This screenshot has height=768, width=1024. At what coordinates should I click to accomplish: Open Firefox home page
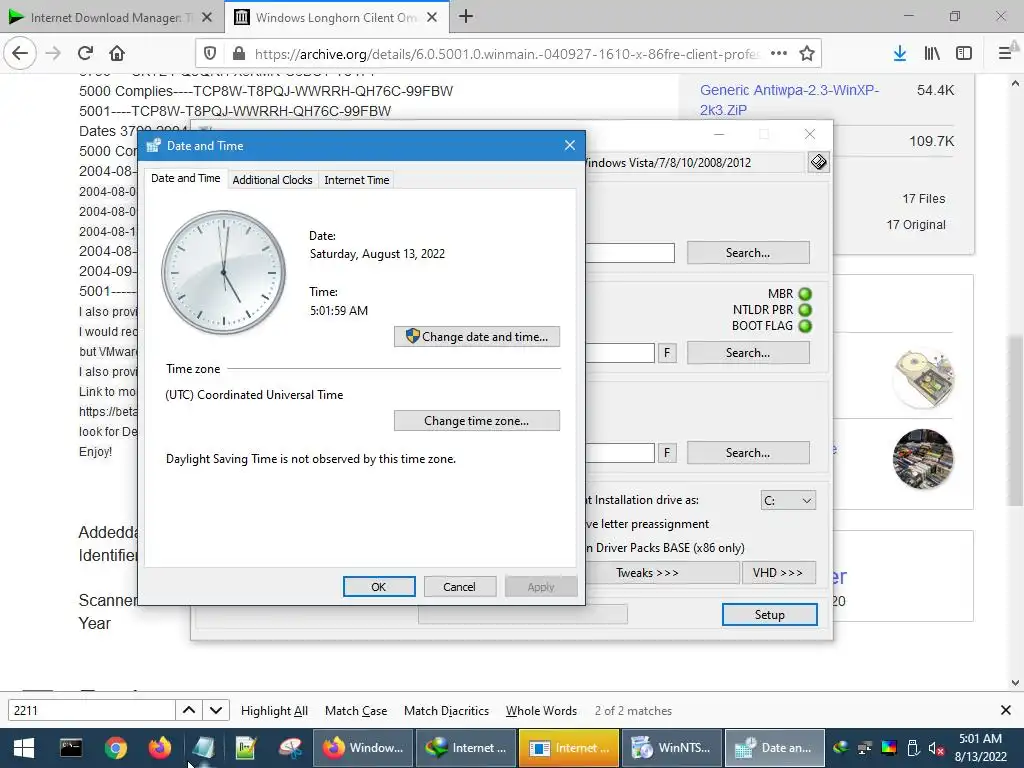[117, 53]
